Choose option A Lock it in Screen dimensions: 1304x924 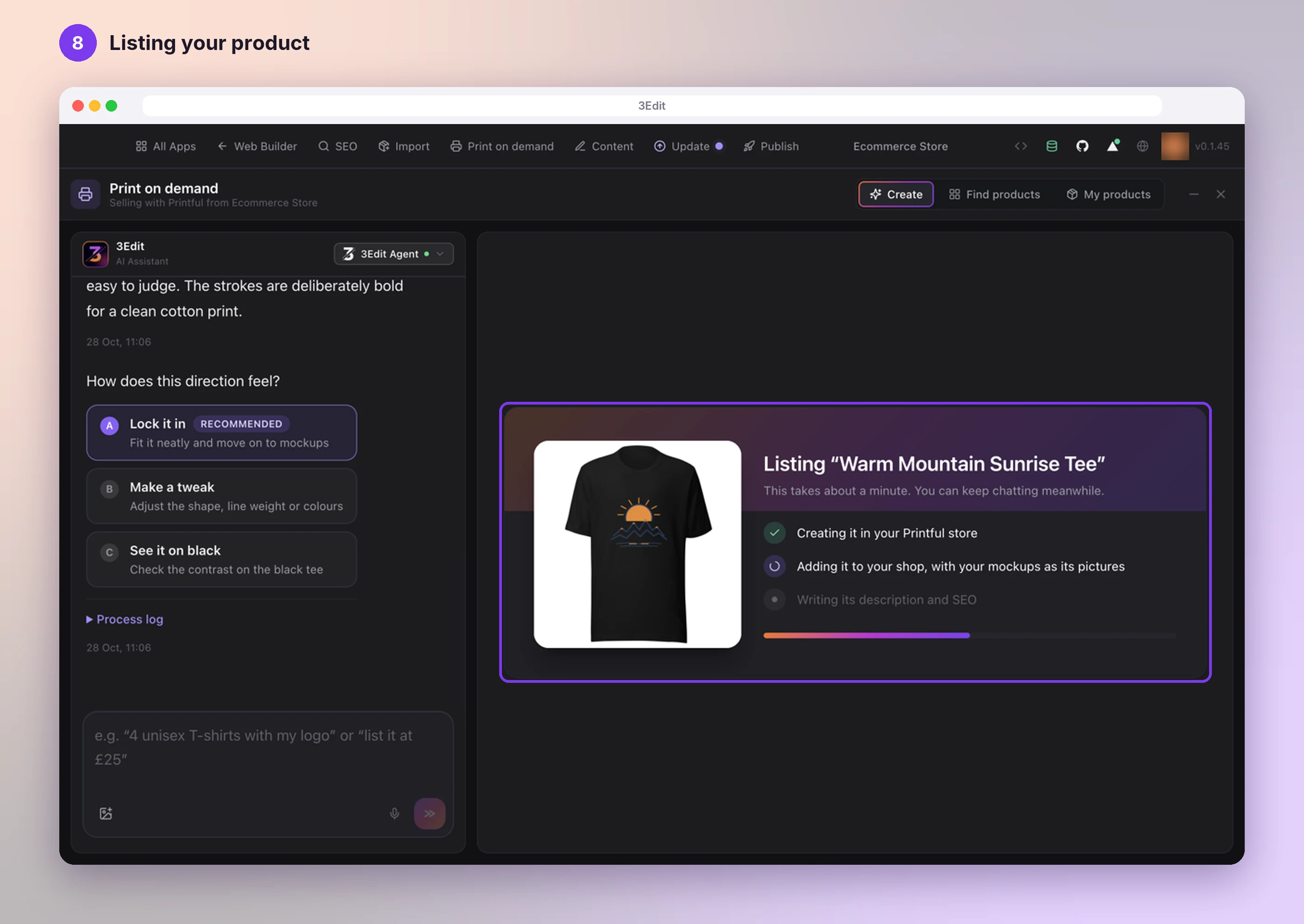(221, 432)
